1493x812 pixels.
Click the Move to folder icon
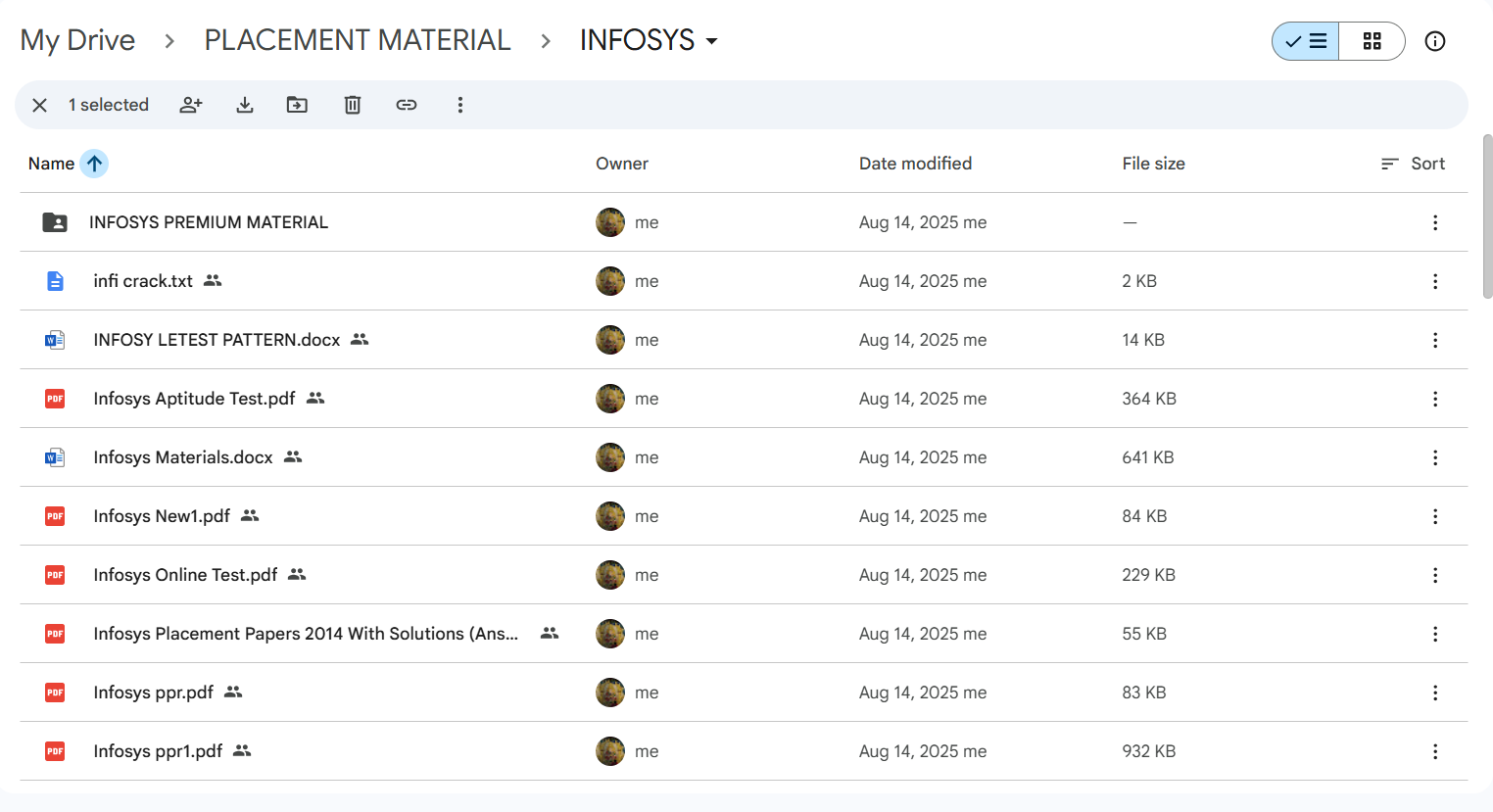tap(297, 105)
